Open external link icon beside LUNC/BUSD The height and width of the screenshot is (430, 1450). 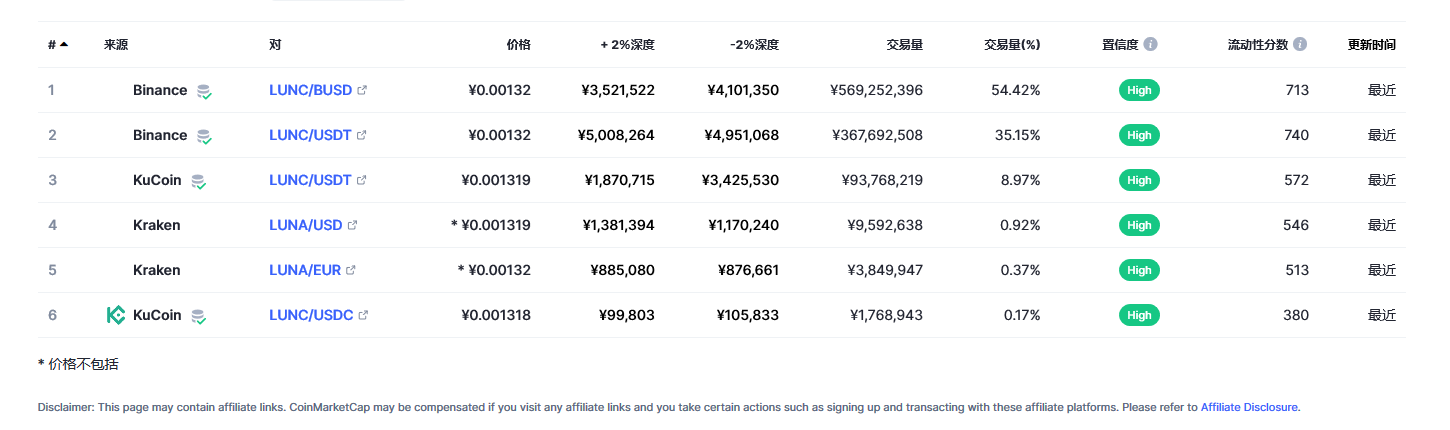tap(362, 90)
